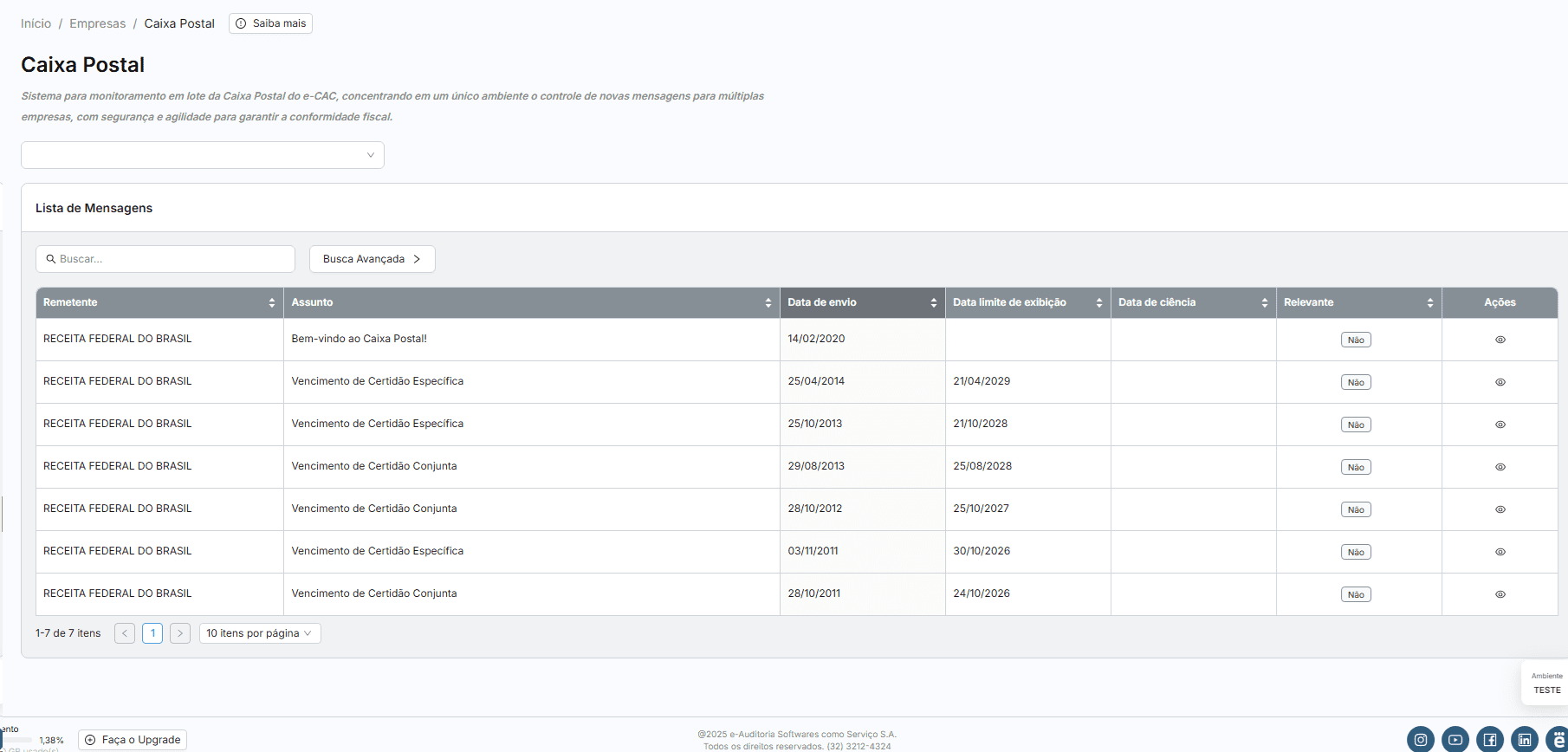Click Lista de Mensagens heading
The image size is (1568, 752).
[x=94, y=208]
